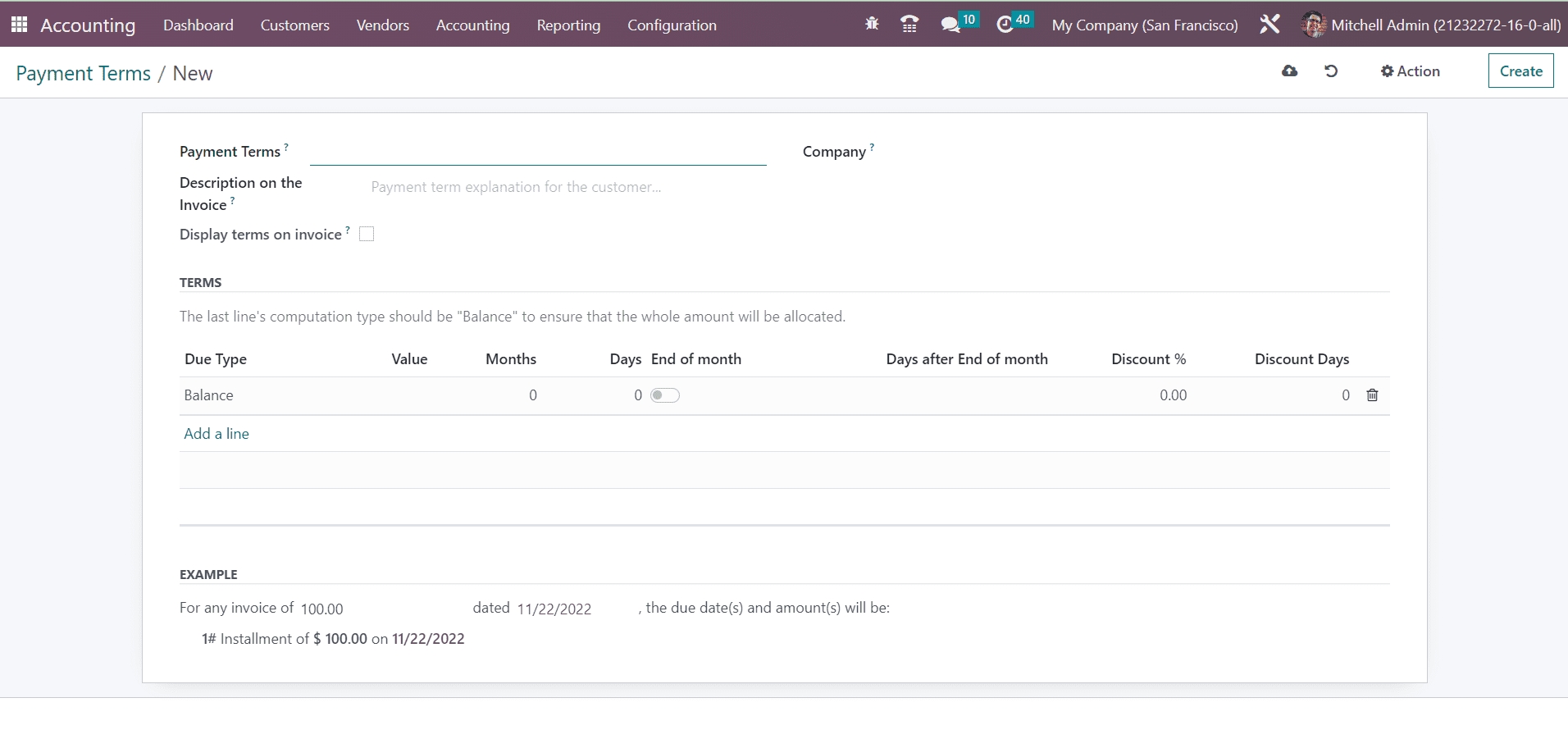Open the Vendors menu
1568x739 pixels.
click(x=382, y=25)
